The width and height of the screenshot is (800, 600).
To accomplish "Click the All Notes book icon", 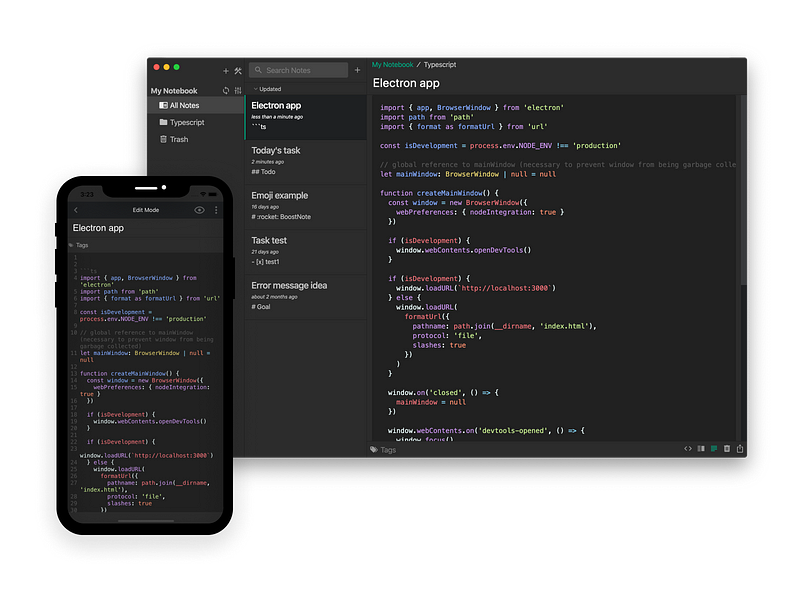I will 163,105.
